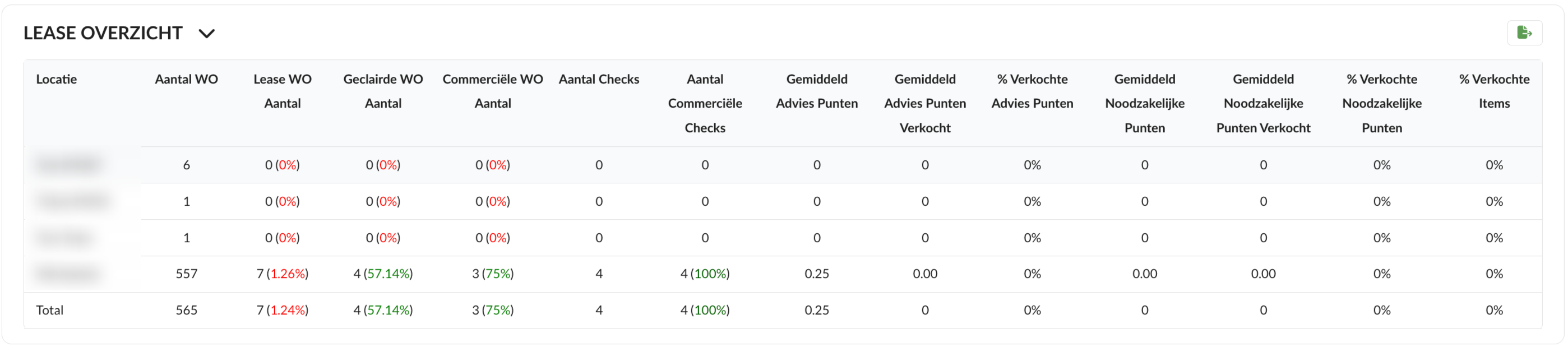Click the green export file icon
1568x347 pixels.
(1524, 33)
